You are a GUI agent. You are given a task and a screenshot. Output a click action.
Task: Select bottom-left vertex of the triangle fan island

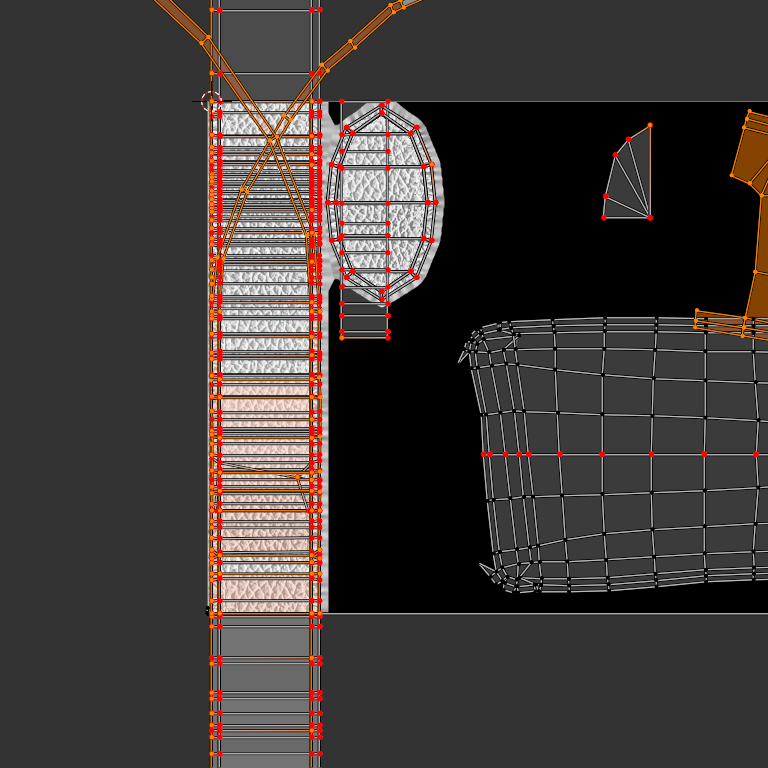[x=604, y=217]
